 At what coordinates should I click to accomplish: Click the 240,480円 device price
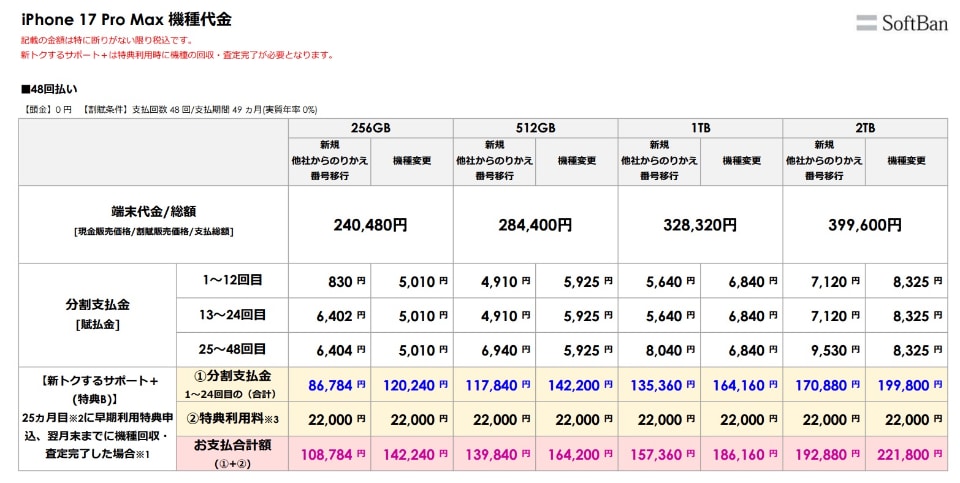pyautogui.click(x=370, y=225)
